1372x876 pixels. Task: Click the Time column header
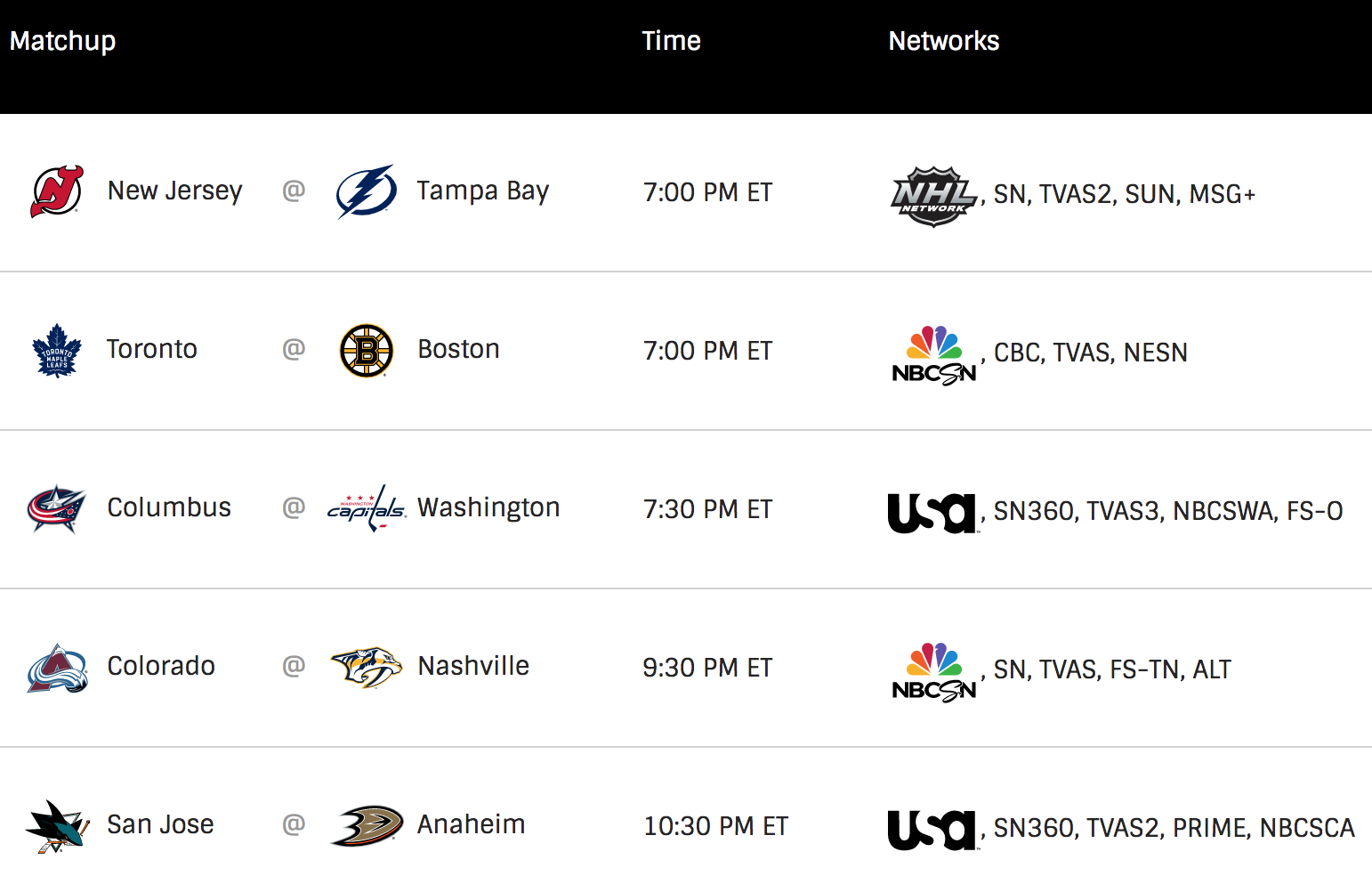pos(671,41)
